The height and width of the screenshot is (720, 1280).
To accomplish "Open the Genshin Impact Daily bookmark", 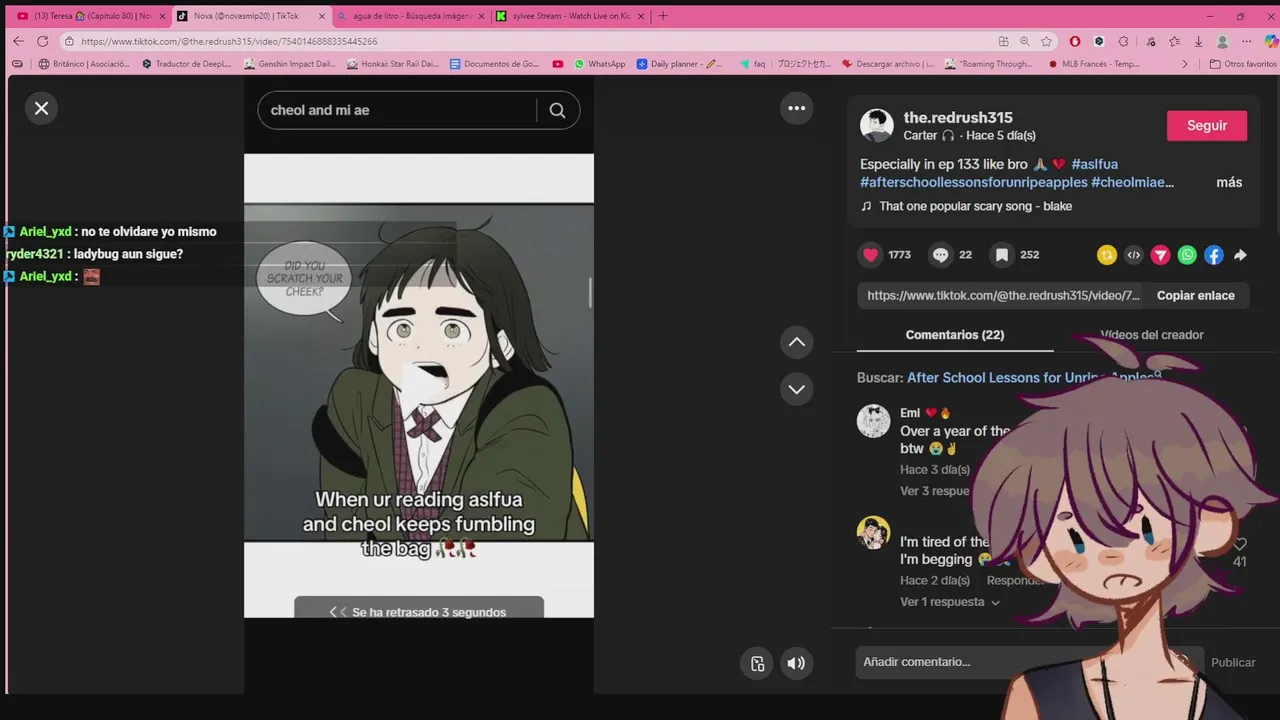I will 290,64.
